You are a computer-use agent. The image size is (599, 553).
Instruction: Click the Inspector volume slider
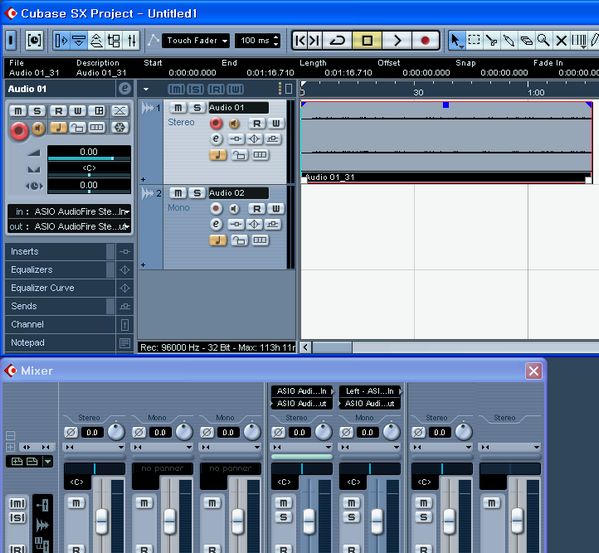coord(89,158)
